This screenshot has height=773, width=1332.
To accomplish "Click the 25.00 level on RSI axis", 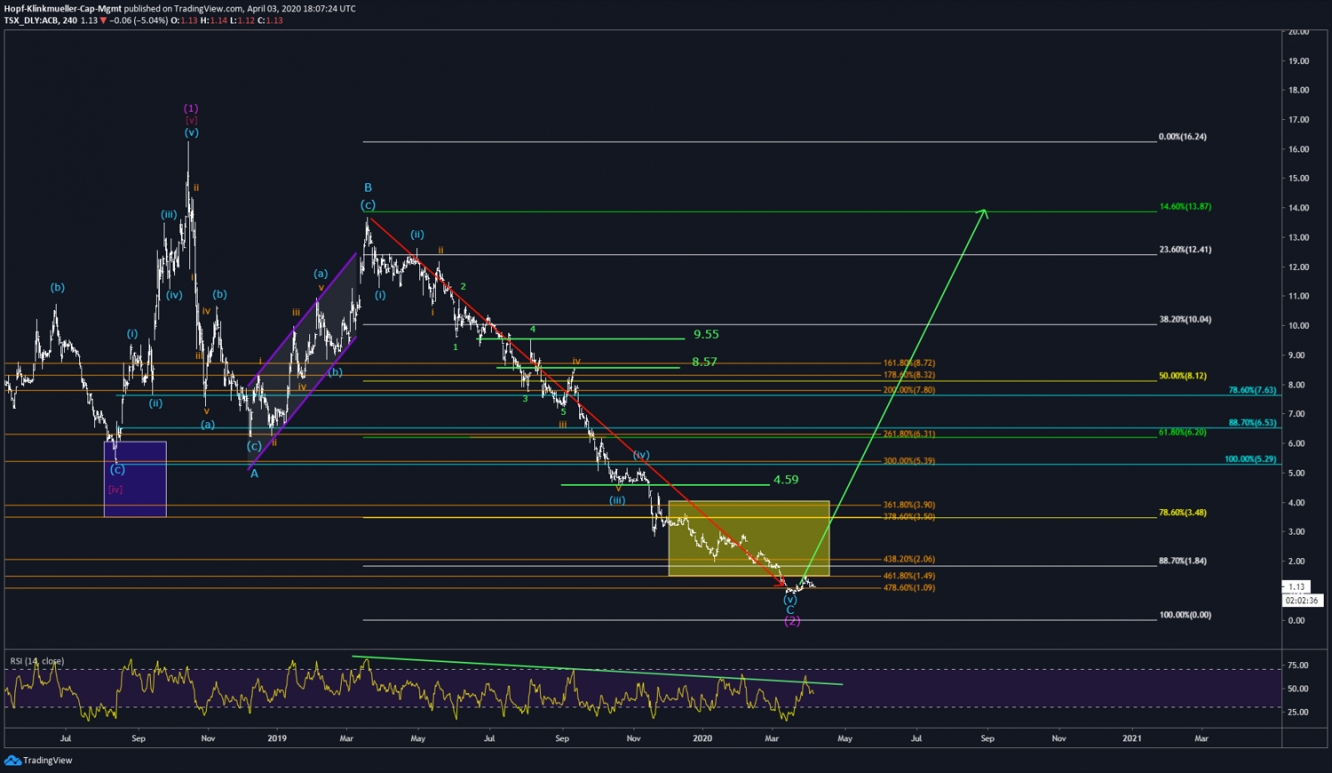I will coord(1299,713).
